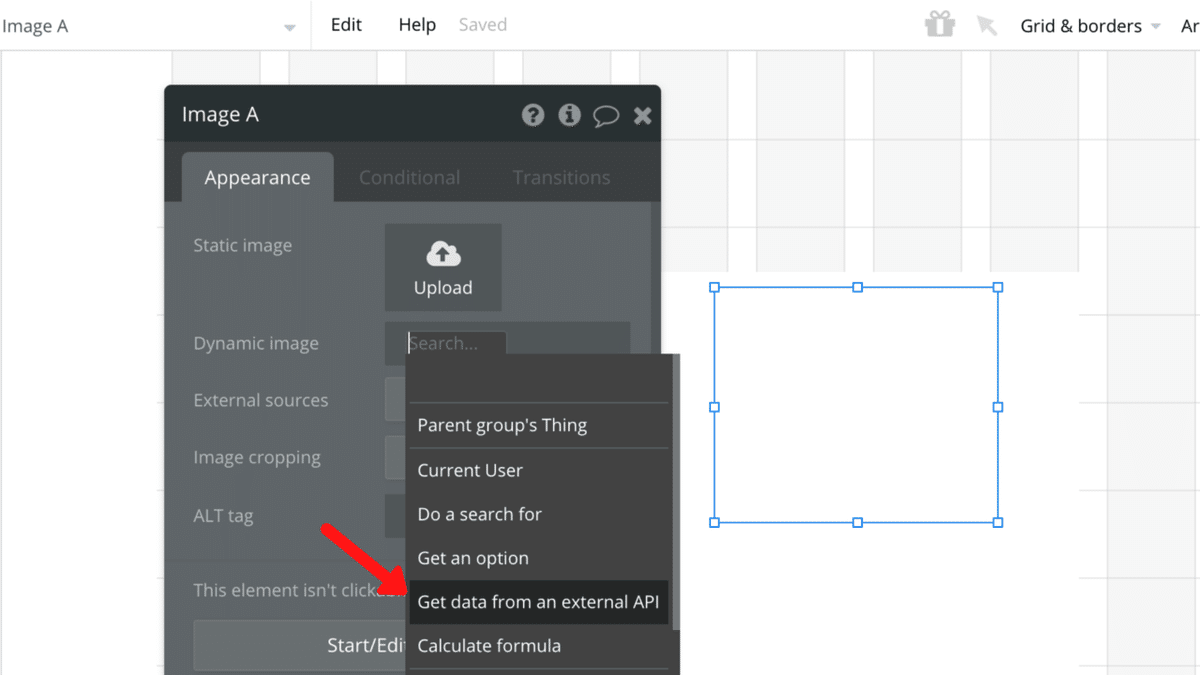The width and height of the screenshot is (1200, 675).
Task: Select the Appearance tab
Action: coord(257,178)
